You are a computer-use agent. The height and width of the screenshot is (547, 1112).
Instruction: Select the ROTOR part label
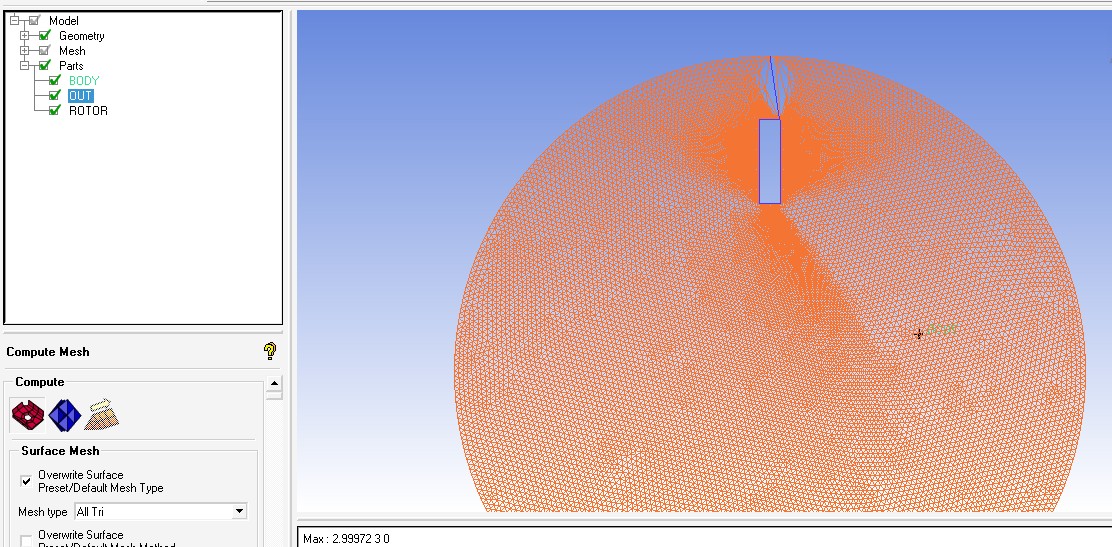pos(88,111)
